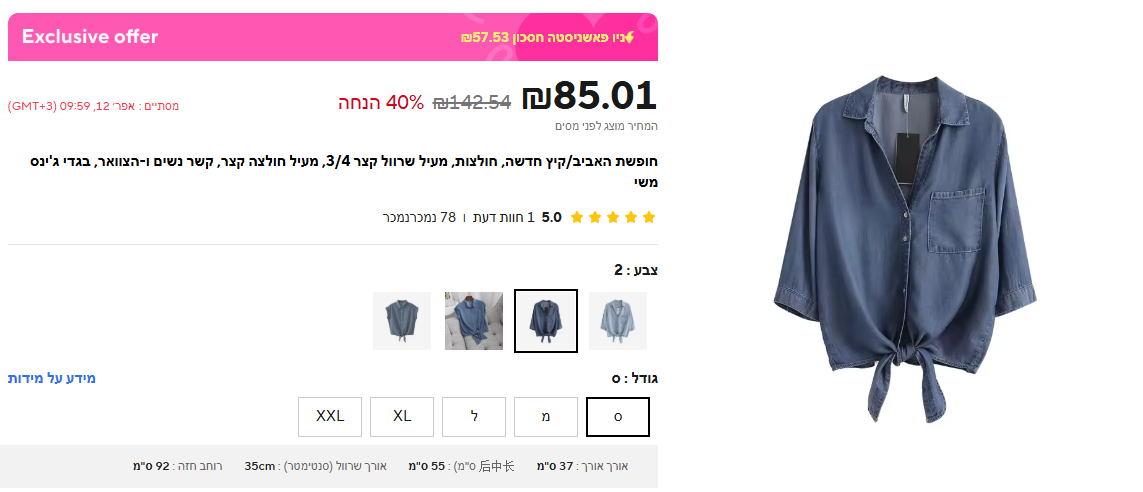Choose the מ size option
This screenshot has width=1143, height=492.
point(546,417)
